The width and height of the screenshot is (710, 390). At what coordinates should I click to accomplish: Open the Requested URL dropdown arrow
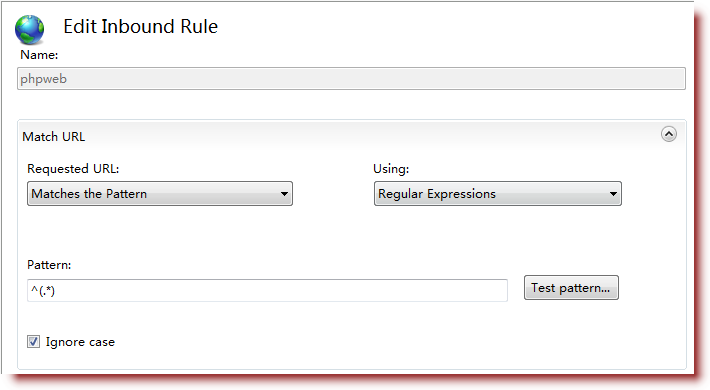point(284,194)
